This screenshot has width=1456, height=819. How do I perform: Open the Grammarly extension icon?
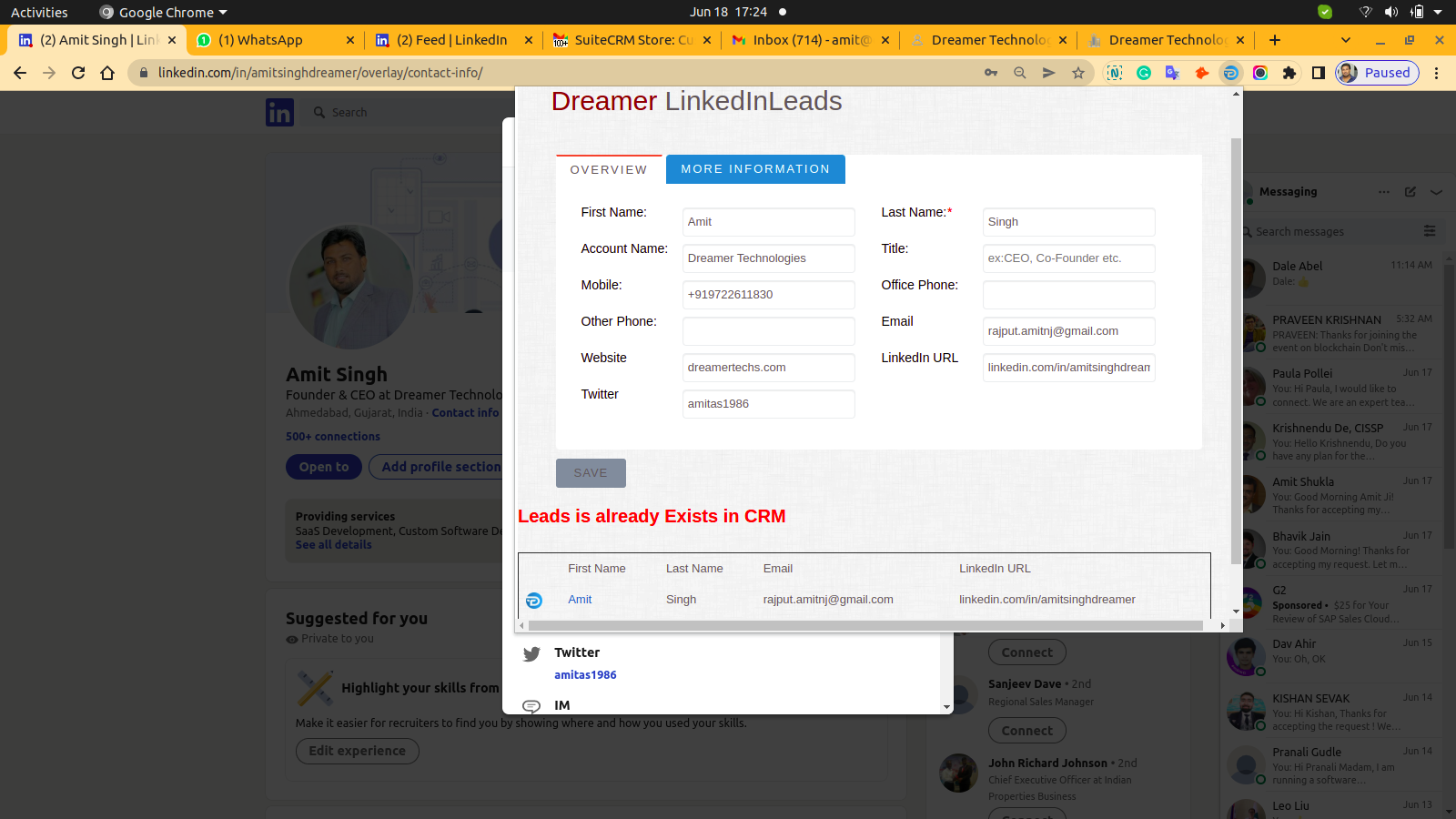click(x=1144, y=73)
